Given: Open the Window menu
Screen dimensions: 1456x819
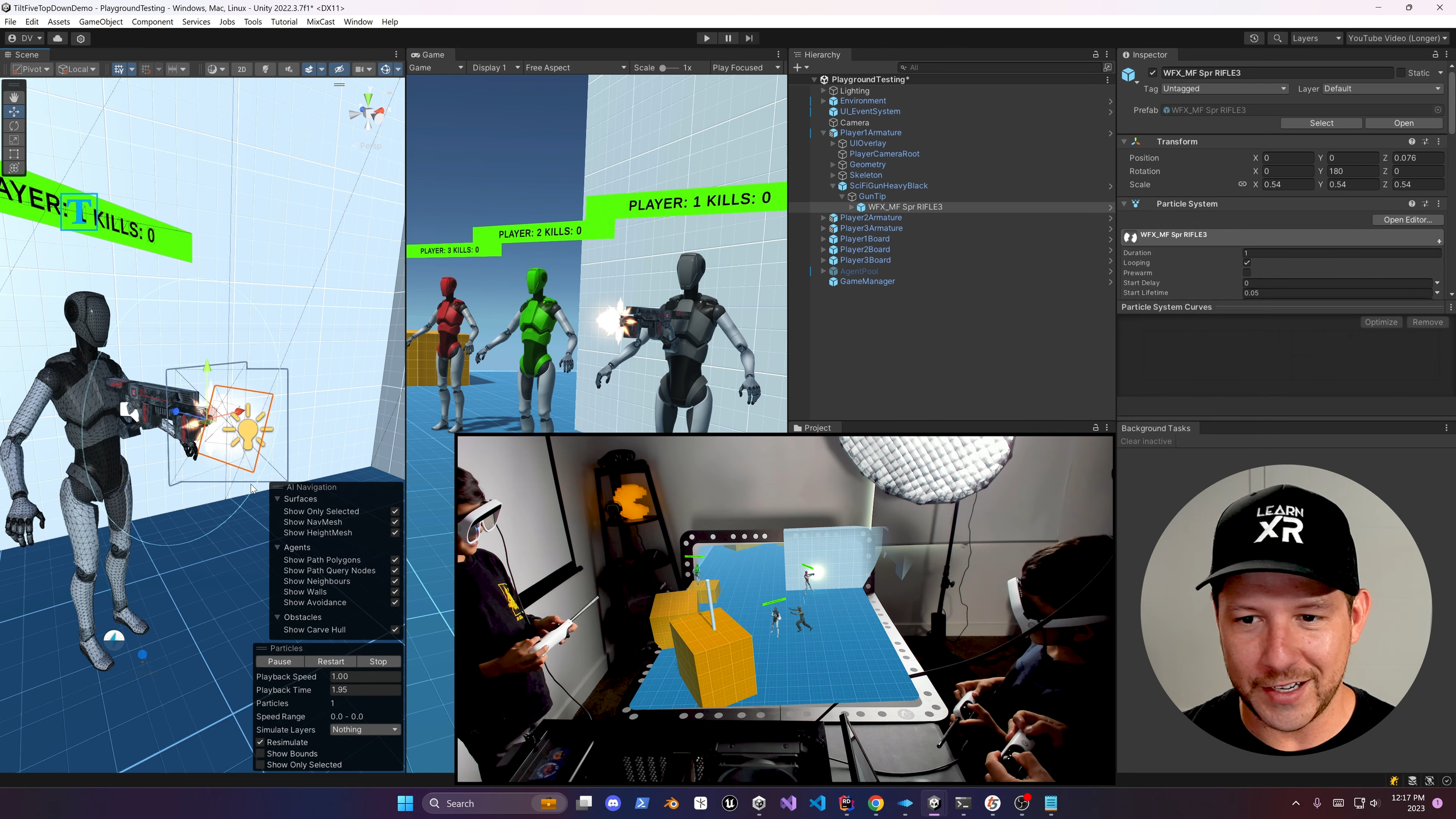Looking at the screenshot, I should point(358,22).
